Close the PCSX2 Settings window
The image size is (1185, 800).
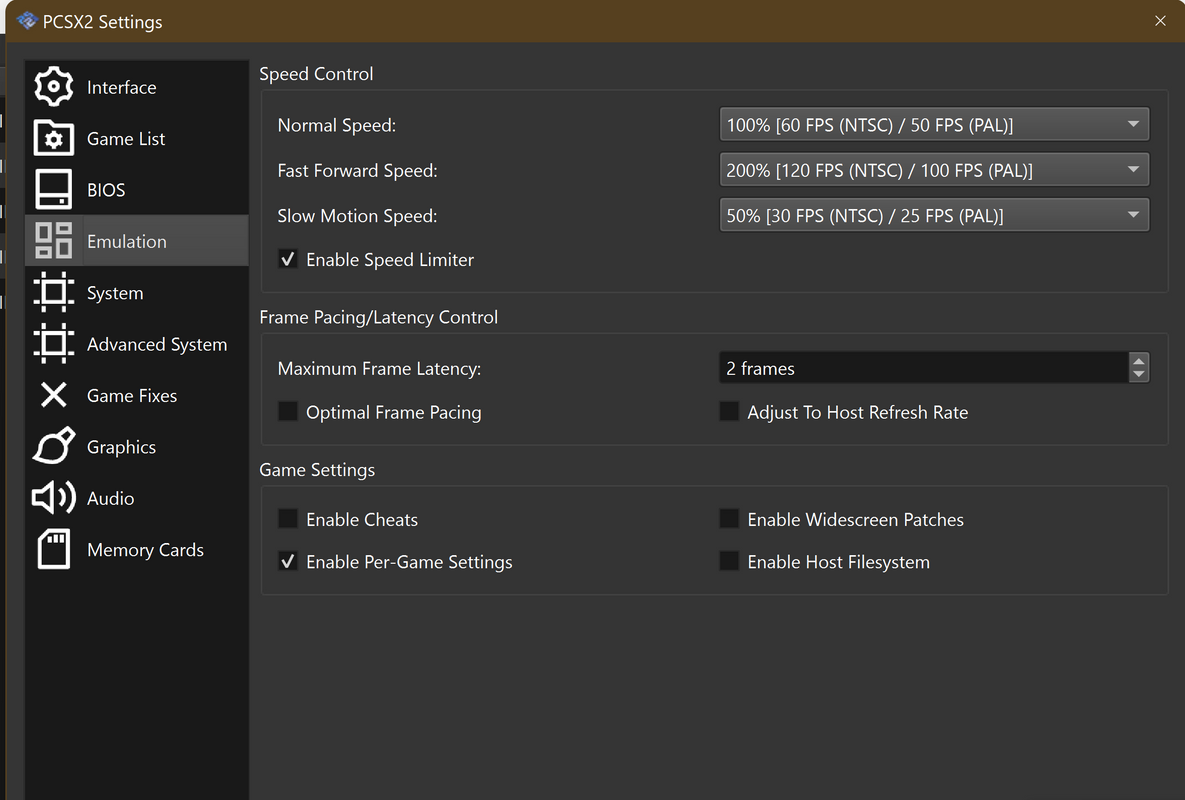pyautogui.click(x=1160, y=21)
